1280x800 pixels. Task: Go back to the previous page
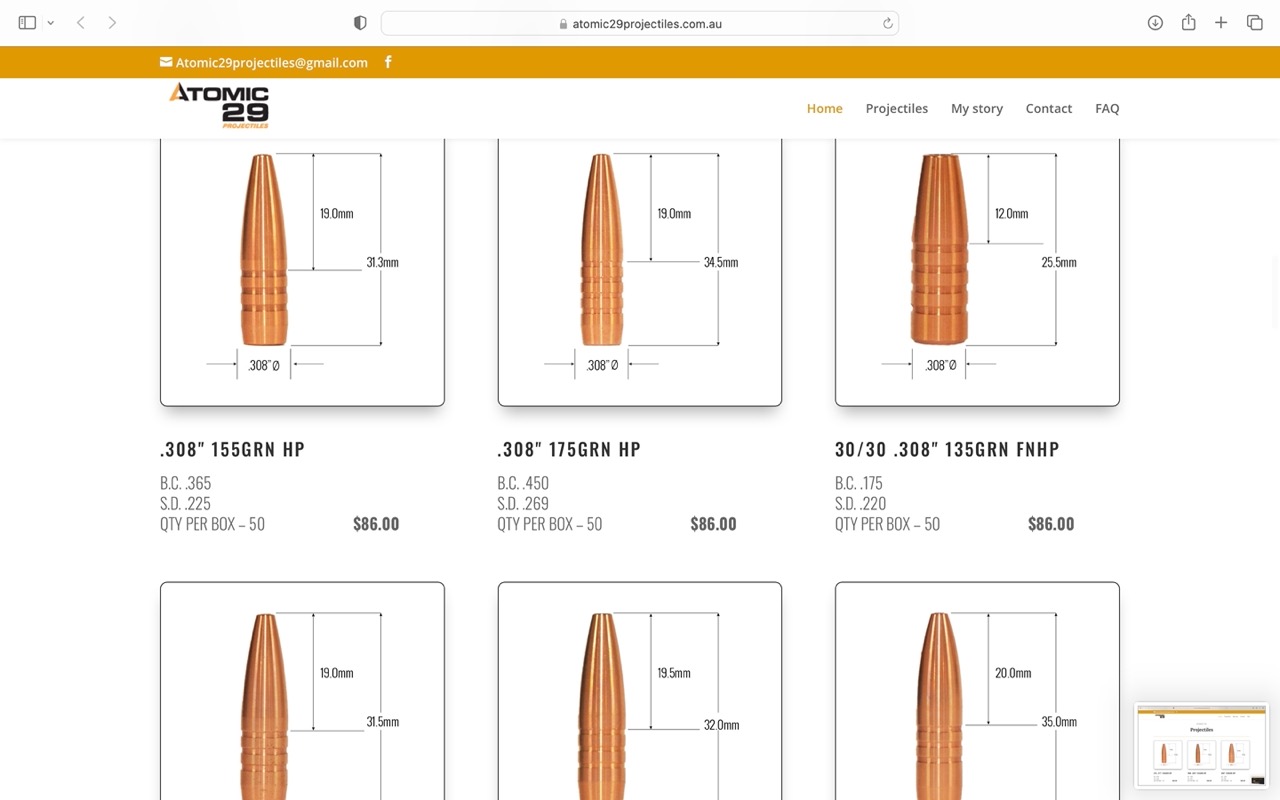tap(81, 22)
